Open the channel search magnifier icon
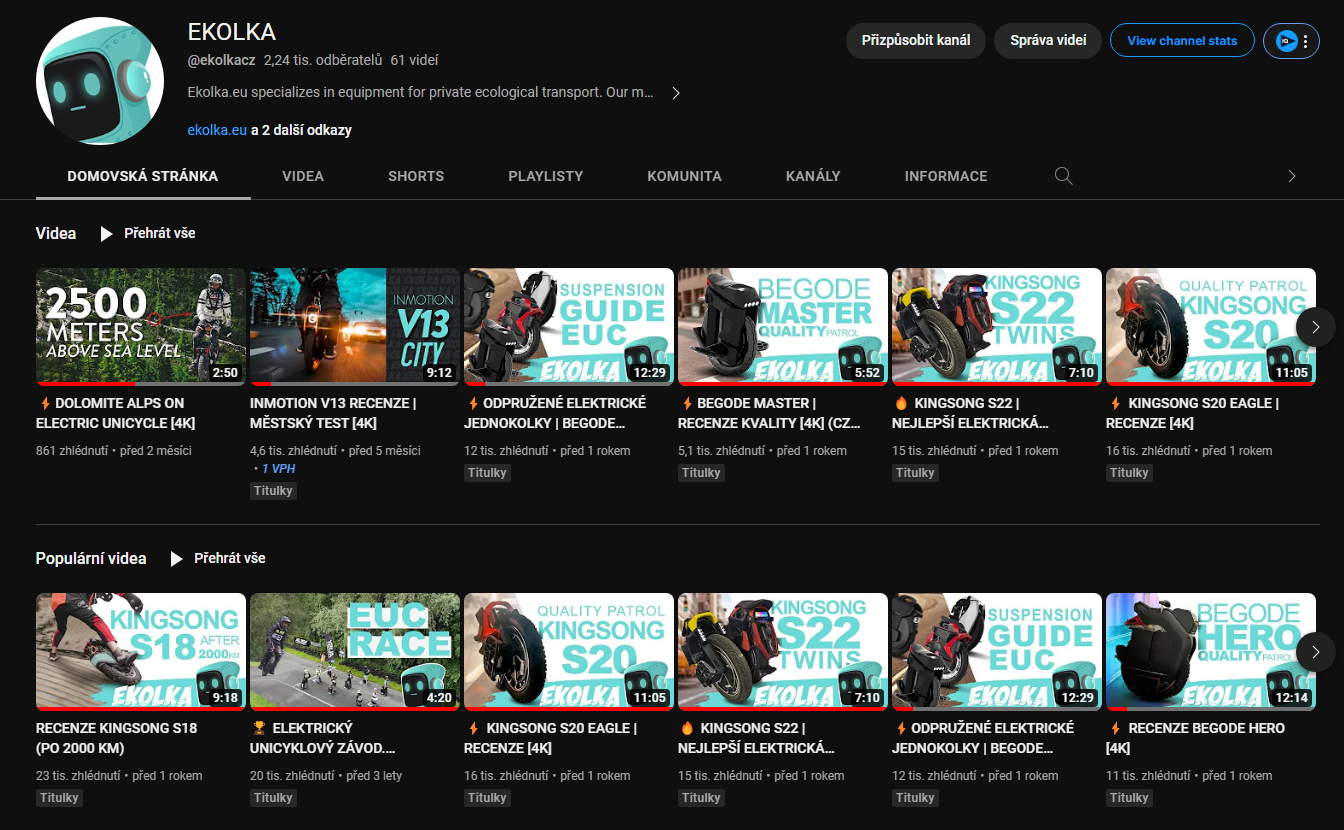The width and height of the screenshot is (1344, 830). pyautogui.click(x=1064, y=176)
